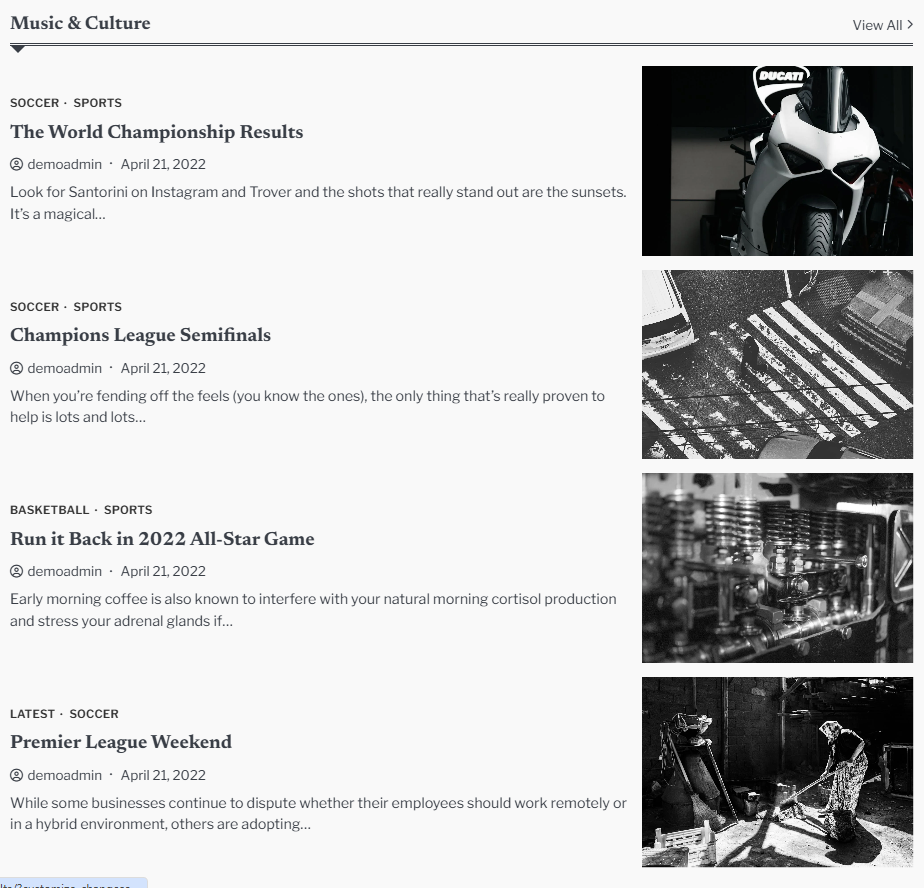Open Run it Back in 2022 All-Star Game
The image size is (924, 888).
pos(162,539)
